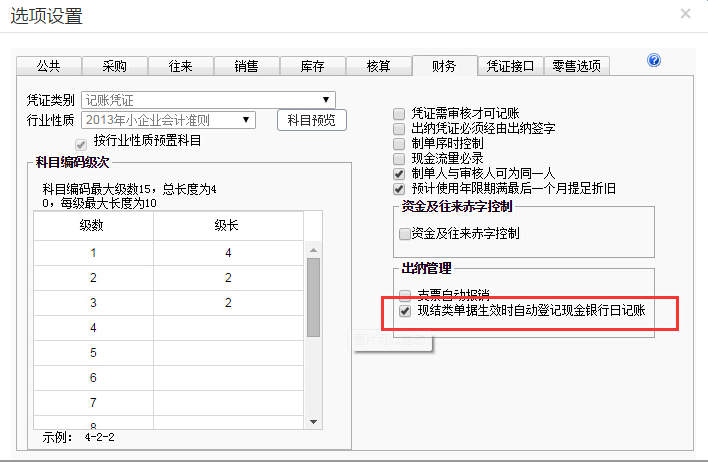Click the blue help question mark icon

pos(654,61)
